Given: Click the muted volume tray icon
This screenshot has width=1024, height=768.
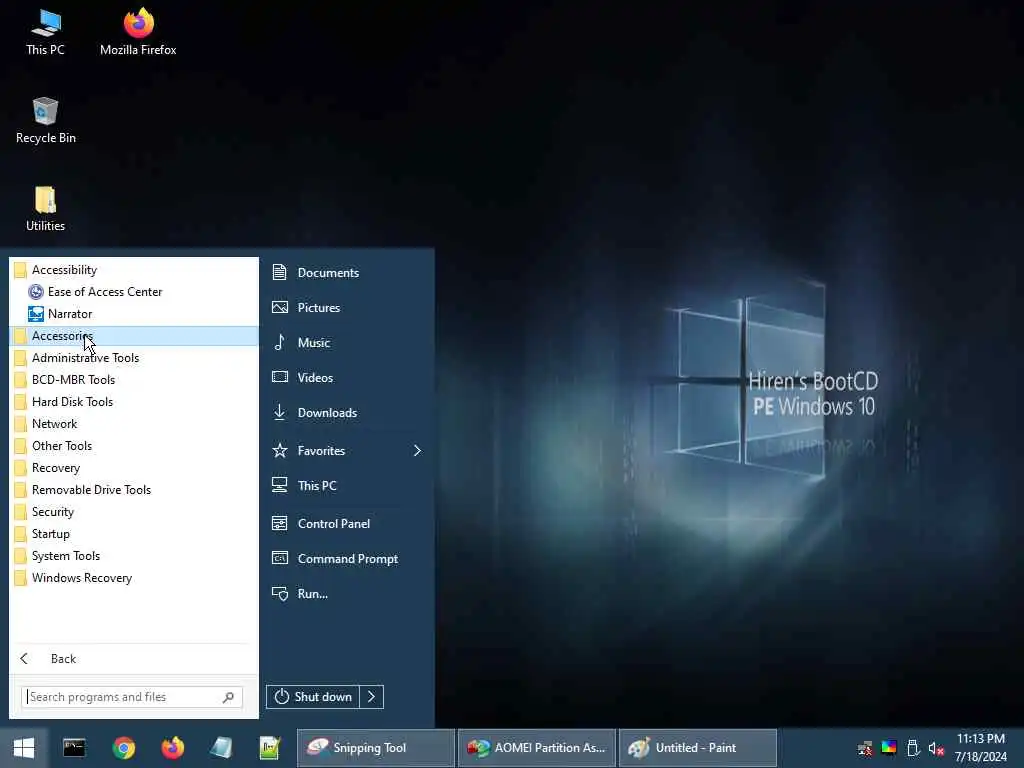Looking at the screenshot, I should pyautogui.click(x=936, y=748).
